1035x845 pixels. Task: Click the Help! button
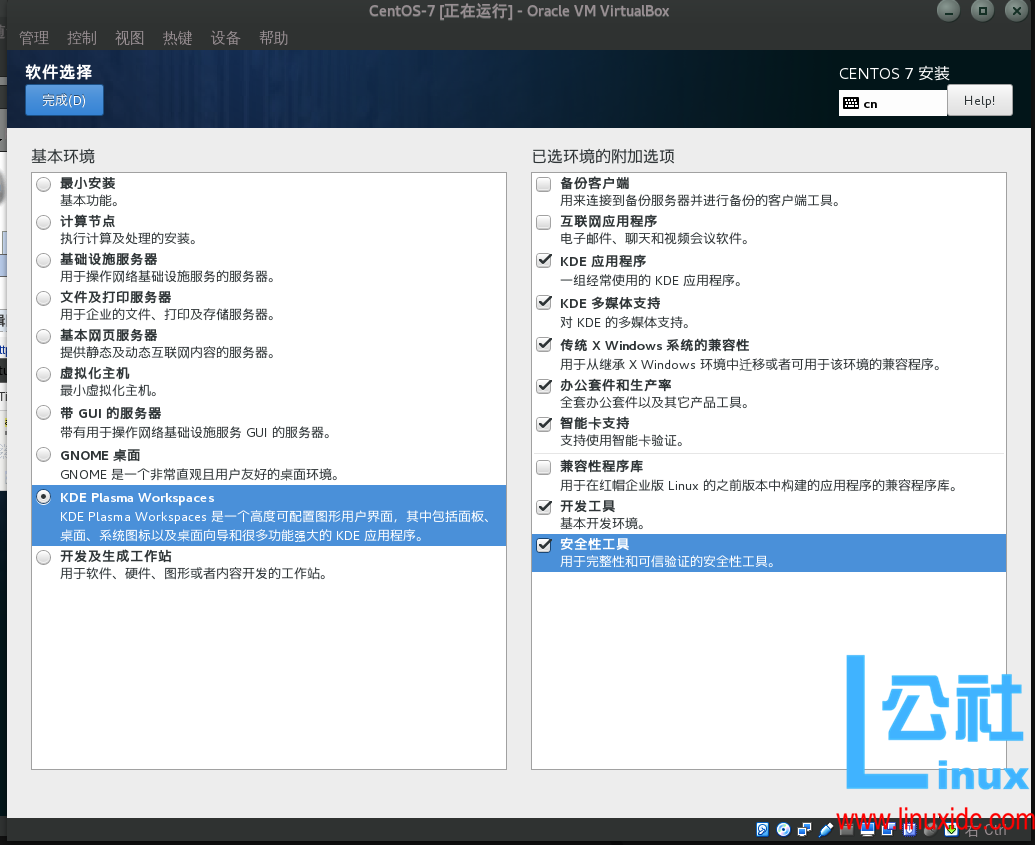tap(980, 100)
